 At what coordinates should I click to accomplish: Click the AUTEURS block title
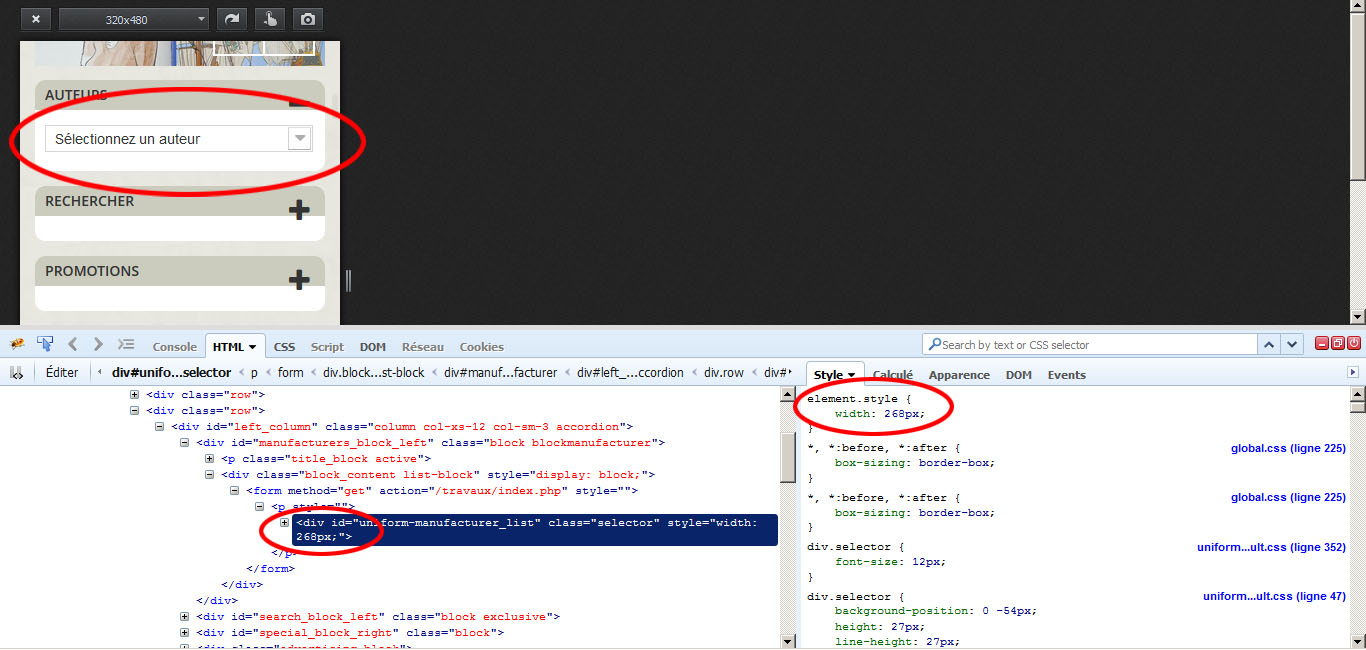pyautogui.click(x=76, y=95)
